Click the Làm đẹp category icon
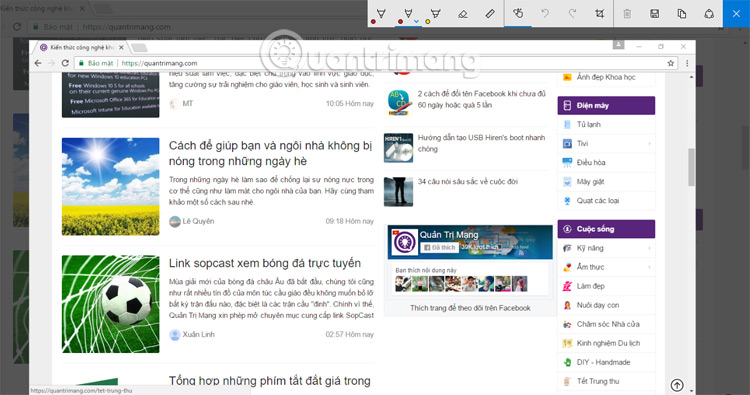 click(567, 286)
